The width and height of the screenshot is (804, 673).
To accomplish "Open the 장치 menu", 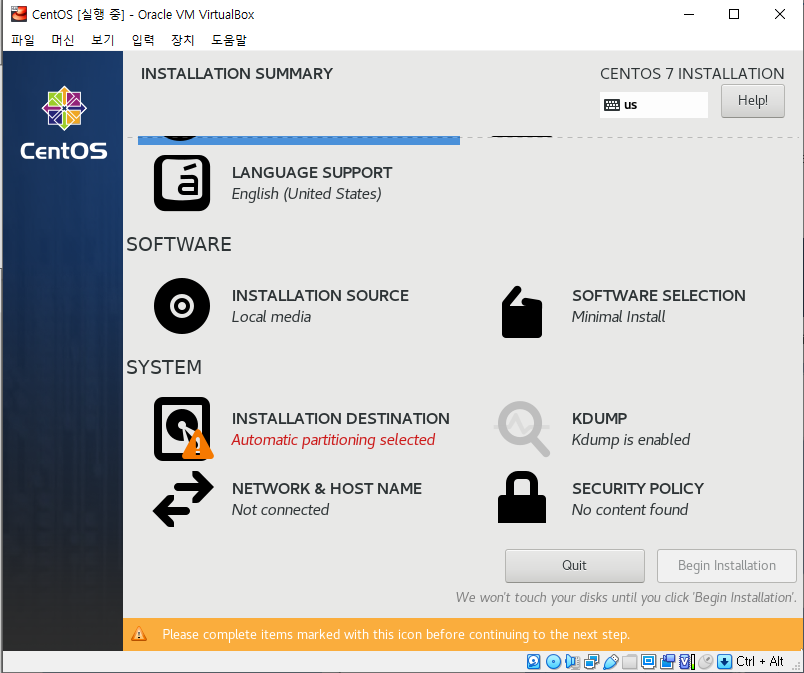I will (x=183, y=39).
